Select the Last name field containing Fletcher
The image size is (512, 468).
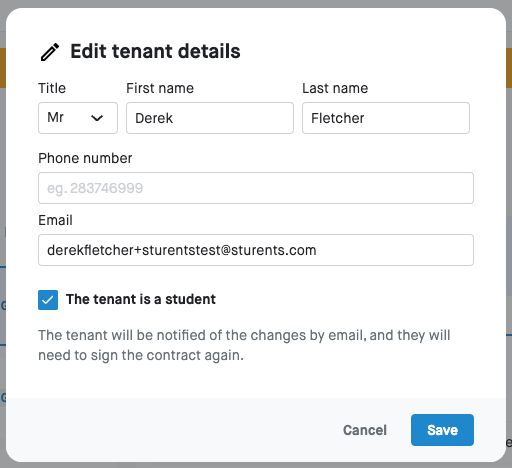click(x=386, y=118)
